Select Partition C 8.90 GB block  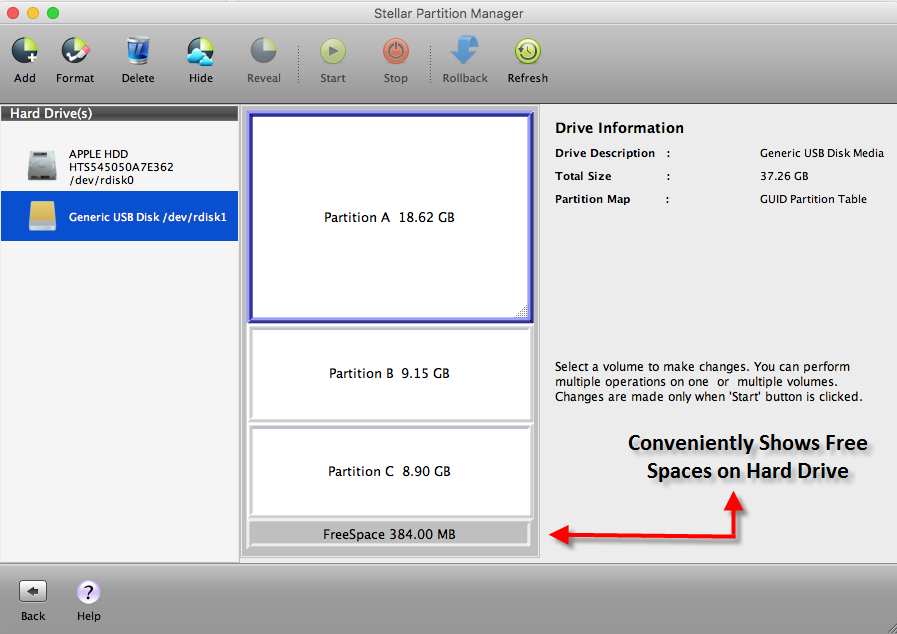(x=391, y=471)
